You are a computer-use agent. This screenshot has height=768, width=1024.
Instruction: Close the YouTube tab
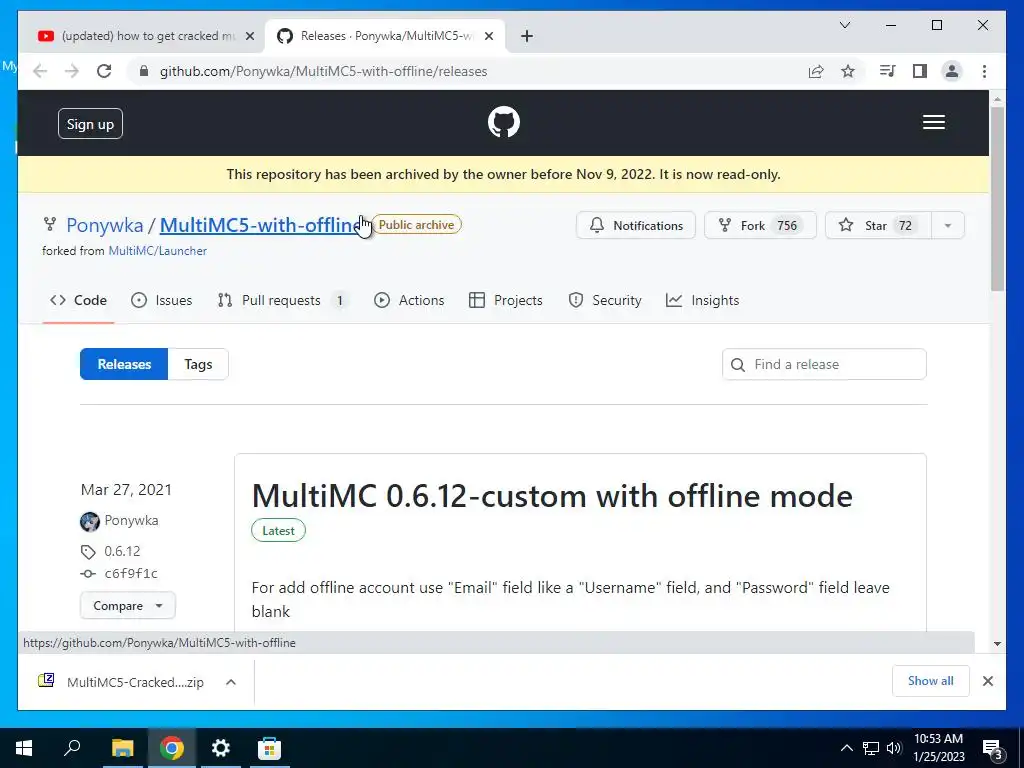tap(249, 36)
